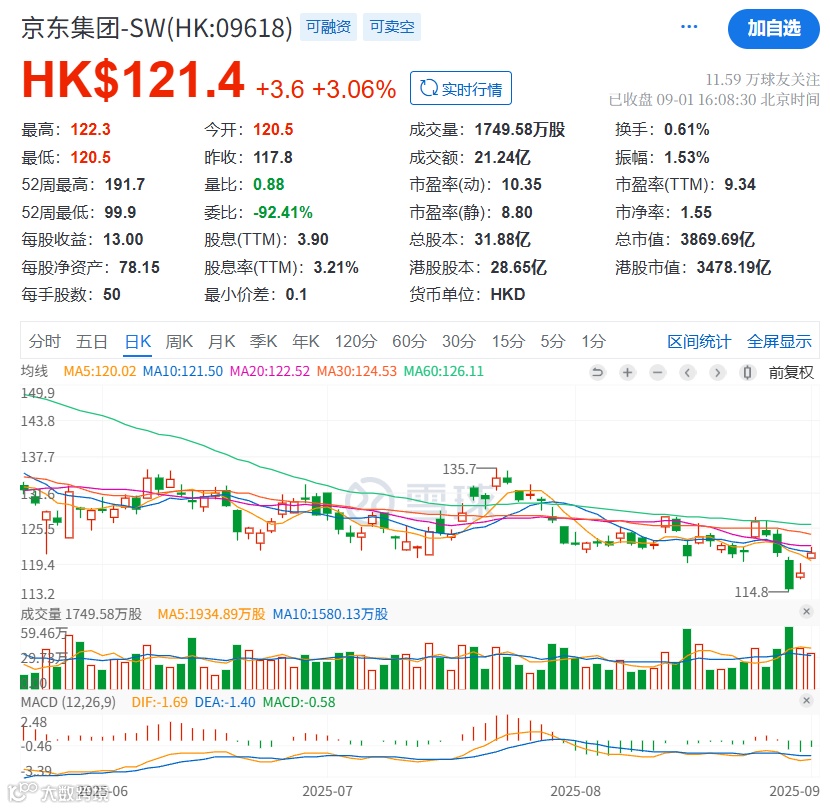
Task: Click the 总市值 3869.69亿 value
Action: pos(717,239)
